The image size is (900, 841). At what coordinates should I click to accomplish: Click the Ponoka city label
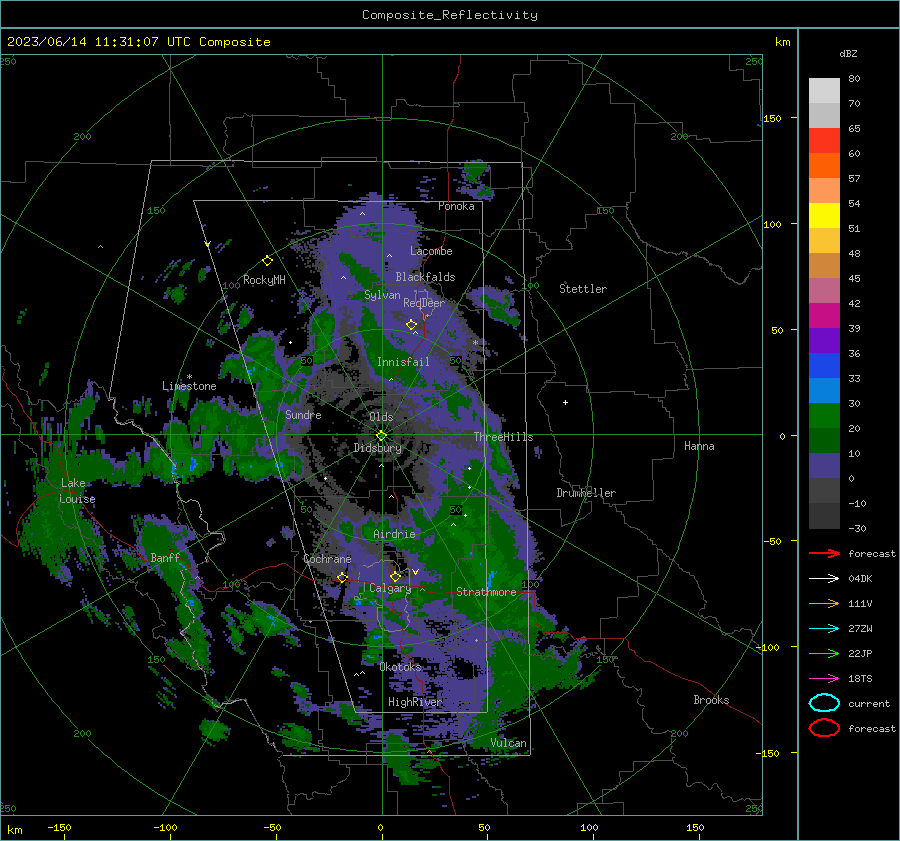click(x=456, y=206)
